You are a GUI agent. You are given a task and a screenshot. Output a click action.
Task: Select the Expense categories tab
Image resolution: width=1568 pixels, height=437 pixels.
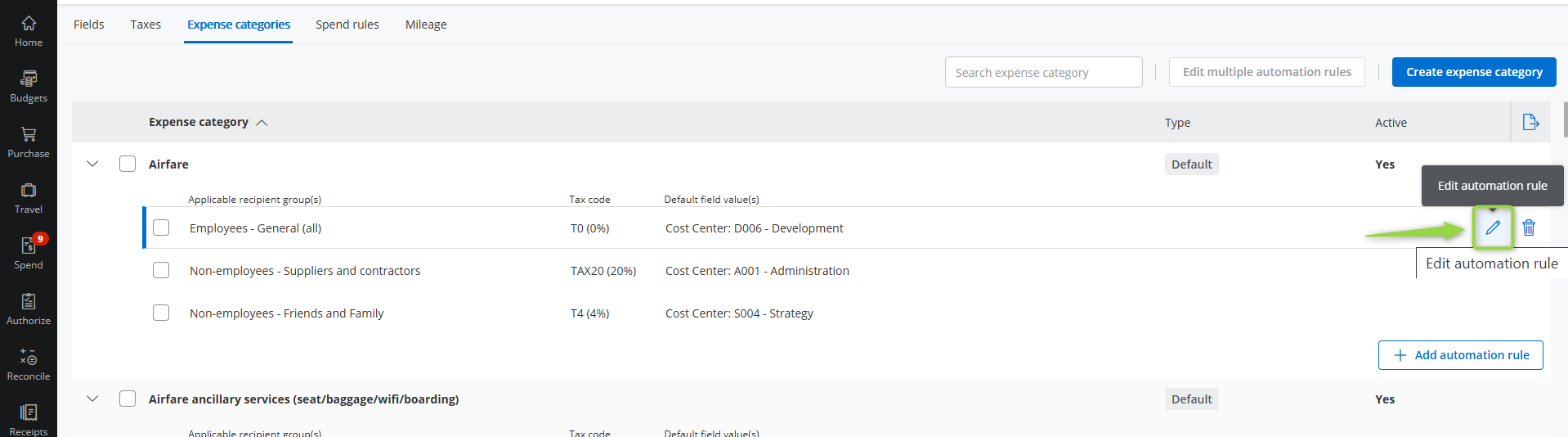click(239, 25)
